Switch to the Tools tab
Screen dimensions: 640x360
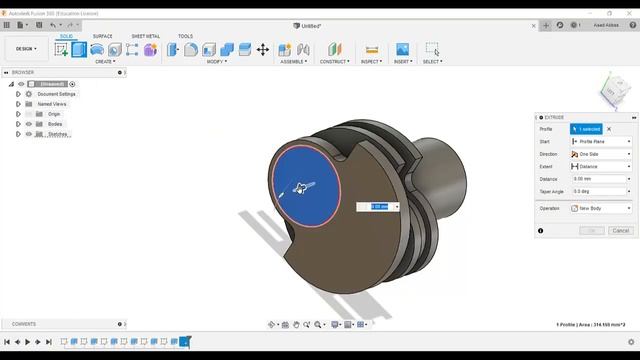click(x=185, y=36)
